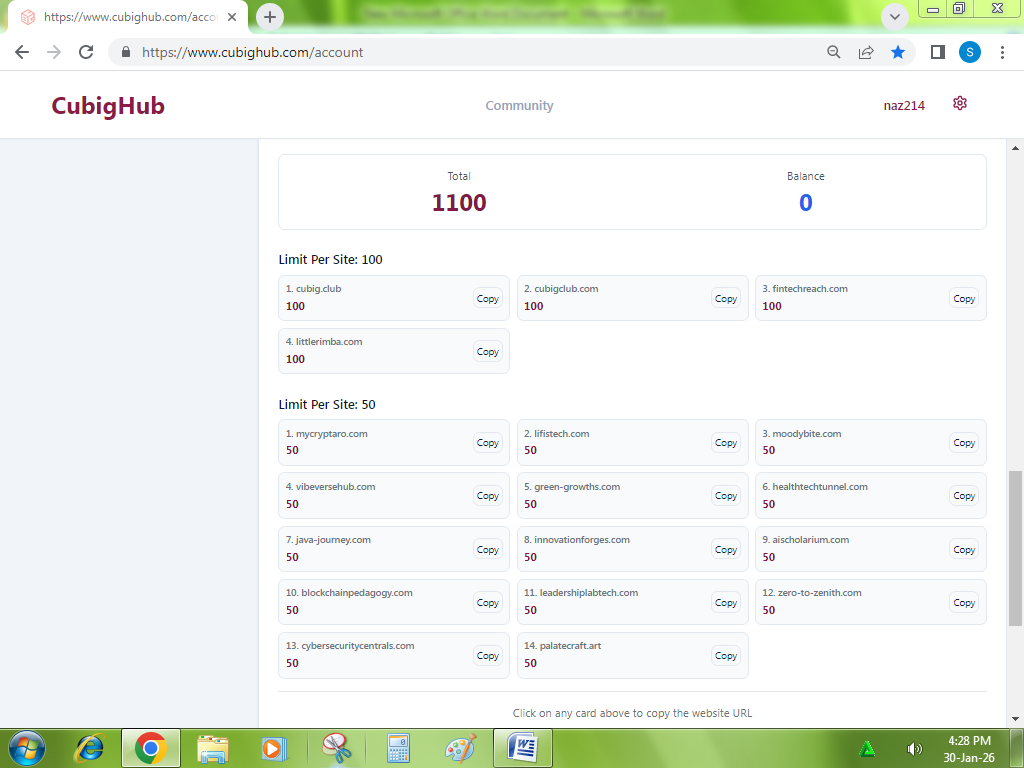Reload the page with the refresh icon
Viewport: 1024px width, 768px height.
coord(86,52)
